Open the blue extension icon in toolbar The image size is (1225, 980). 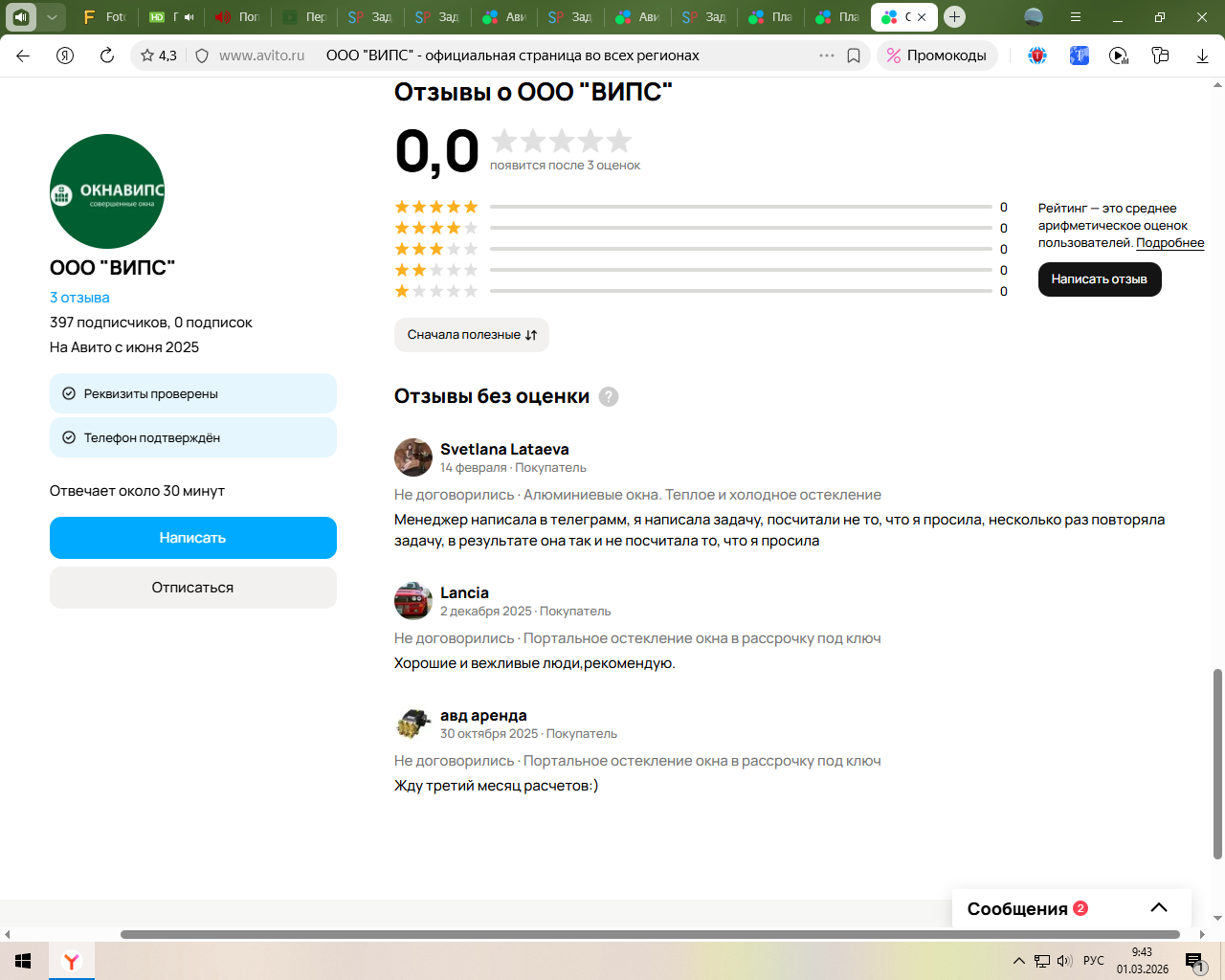point(1079,56)
